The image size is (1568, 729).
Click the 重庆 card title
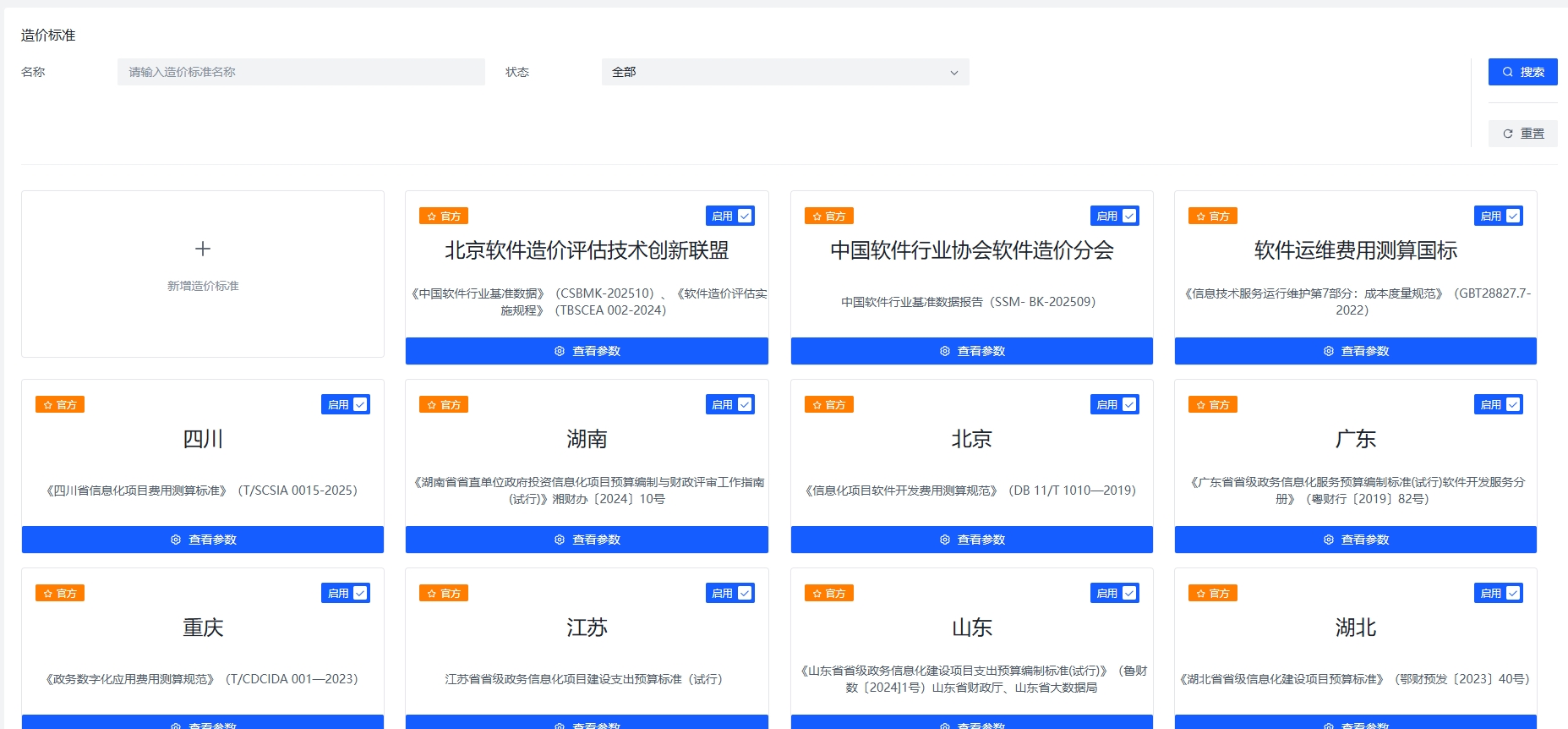(x=203, y=628)
